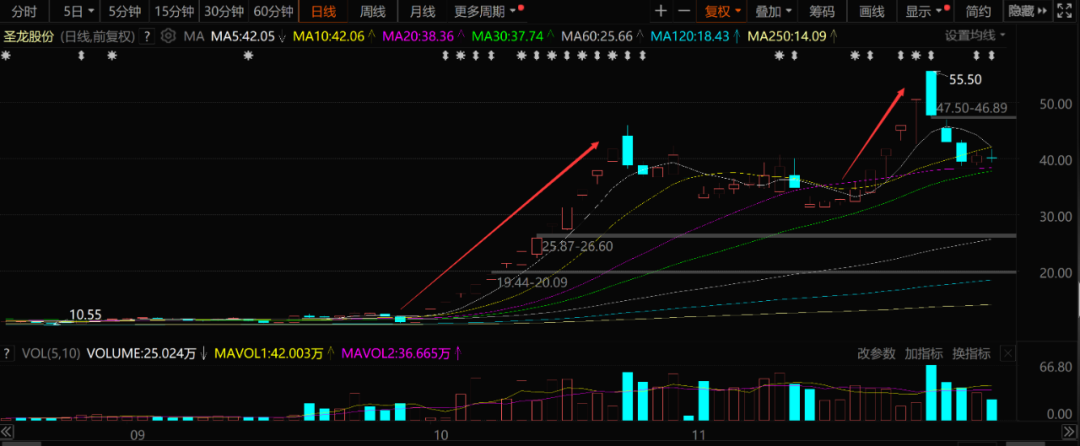Click 换指标 to change the indicator
Image resolution: width=1080 pixels, height=446 pixels.
click(971, 354)
